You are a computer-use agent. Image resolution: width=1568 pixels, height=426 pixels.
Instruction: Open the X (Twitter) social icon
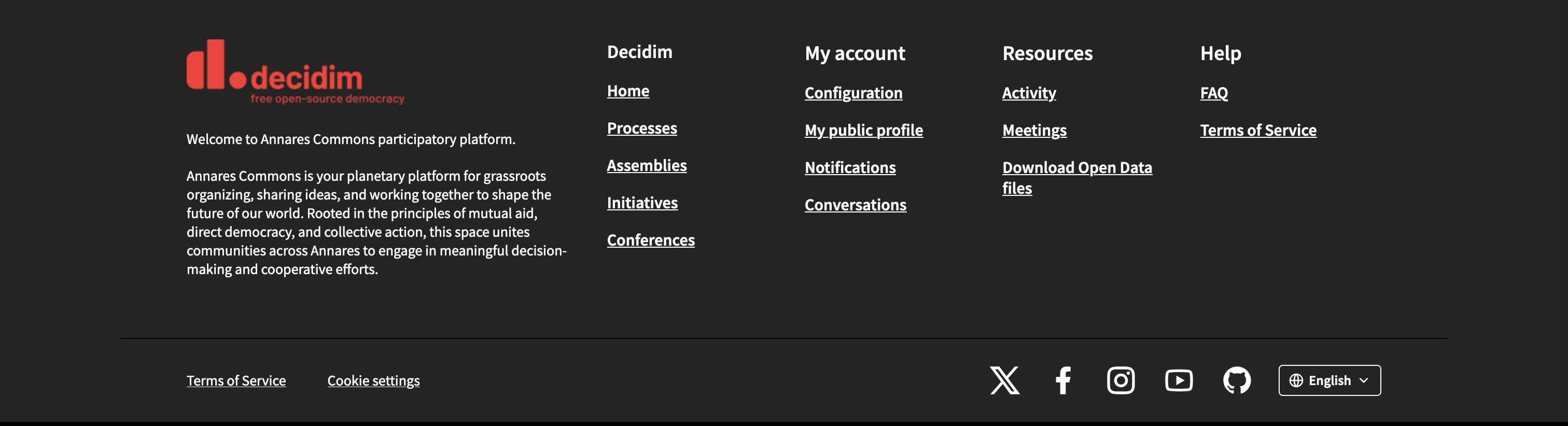(x=1004, y=380)
